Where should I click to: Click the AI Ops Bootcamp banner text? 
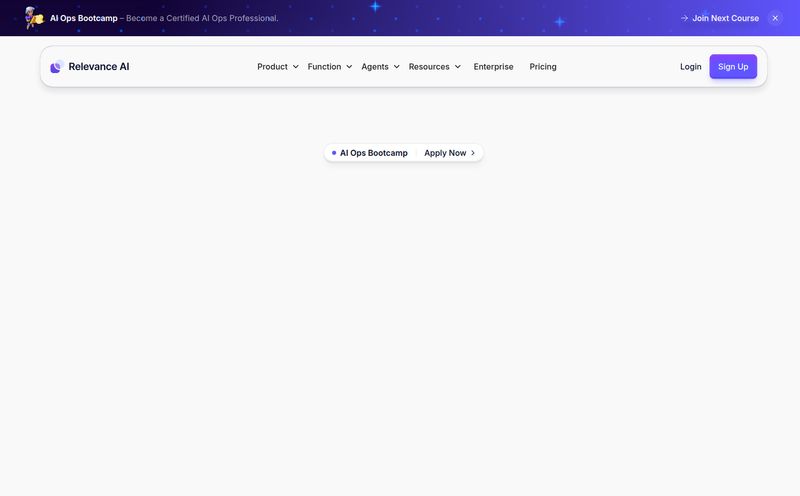coord(84,18)
